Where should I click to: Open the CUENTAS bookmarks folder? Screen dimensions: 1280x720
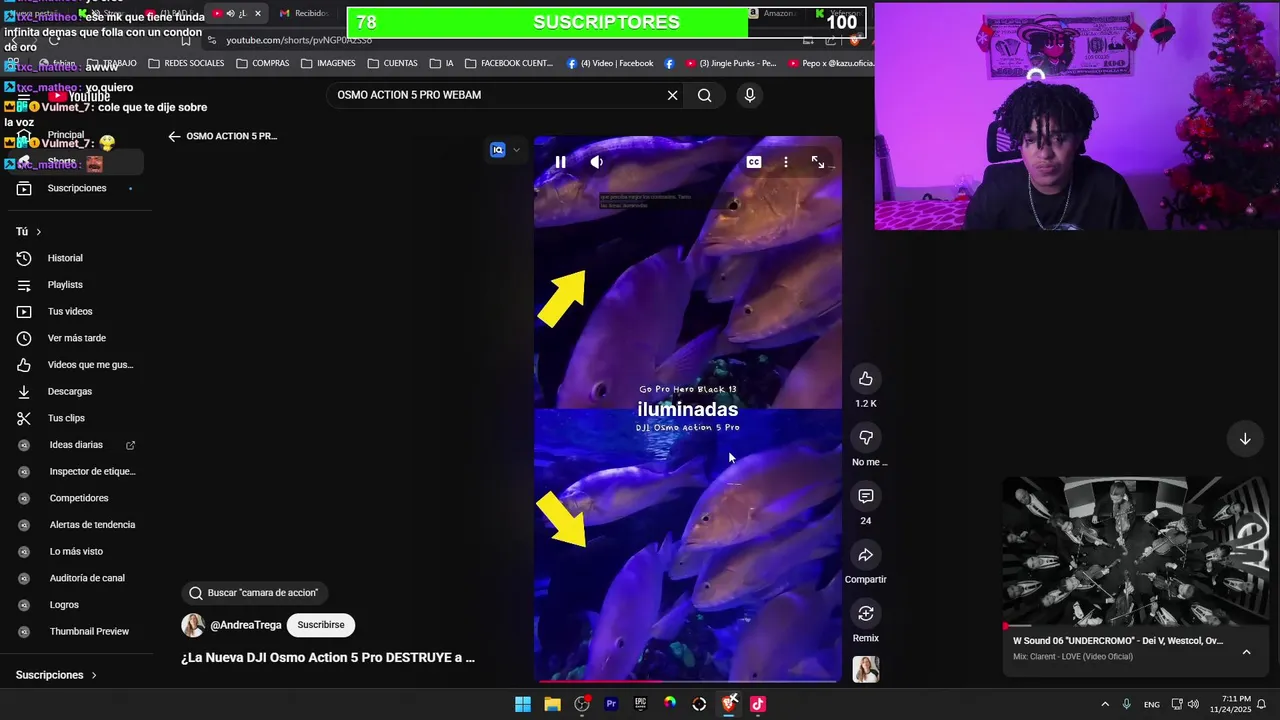pos(393,63)
